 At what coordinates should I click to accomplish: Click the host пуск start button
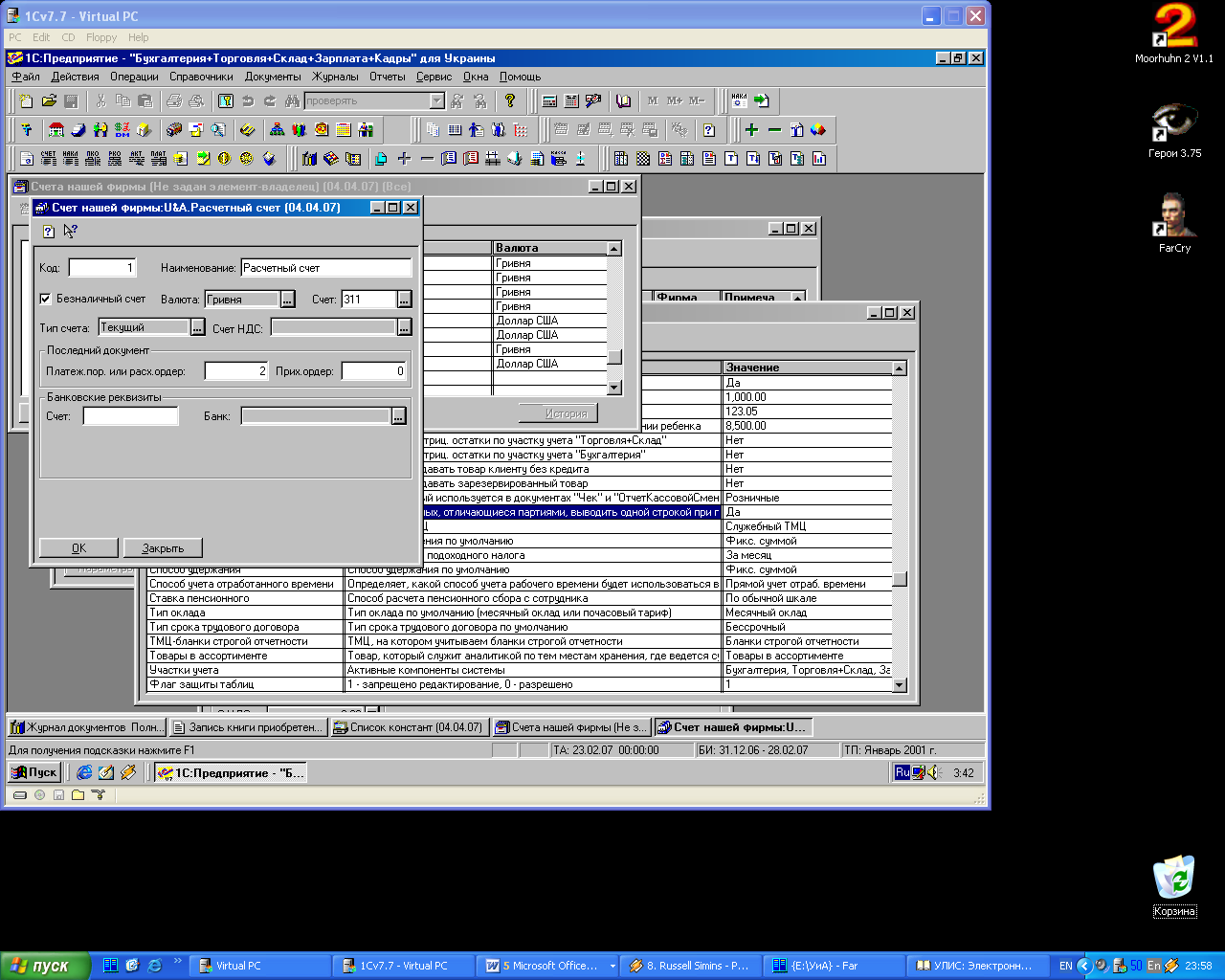click(45, 966)
